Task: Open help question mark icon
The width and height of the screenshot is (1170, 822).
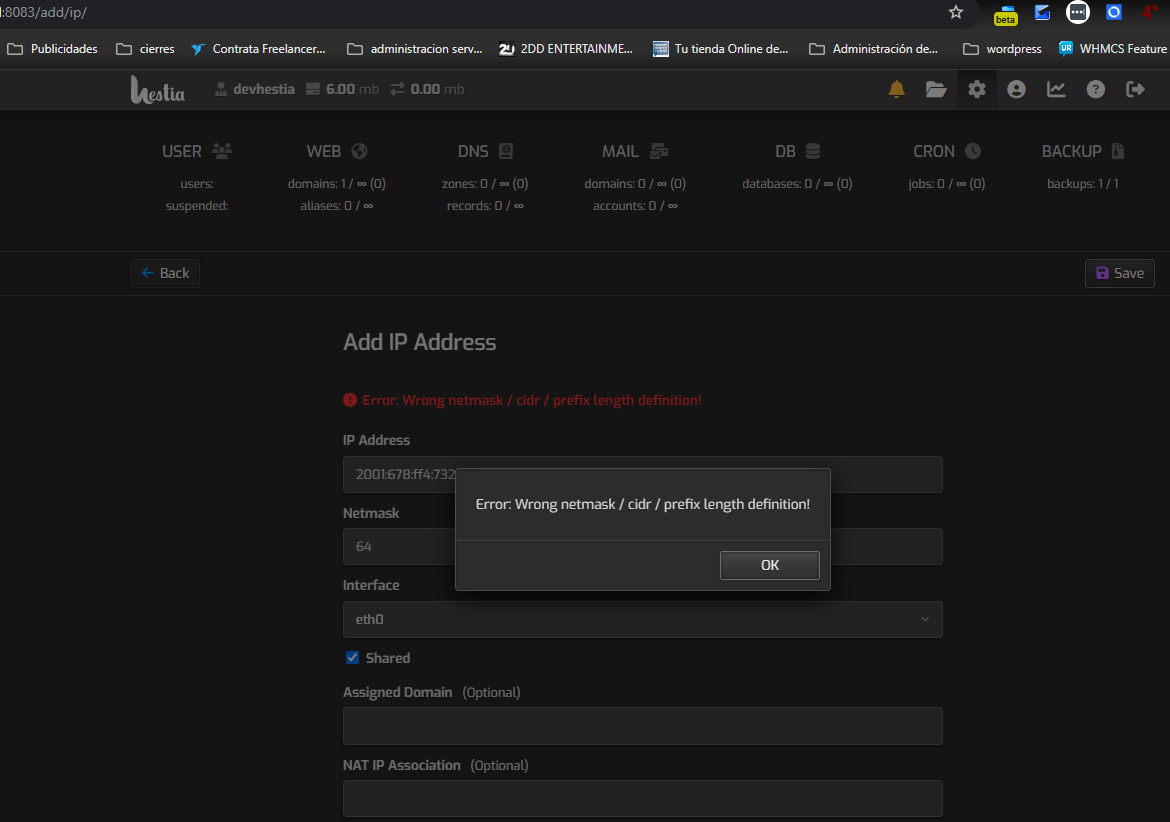Action: [1095, 90]
